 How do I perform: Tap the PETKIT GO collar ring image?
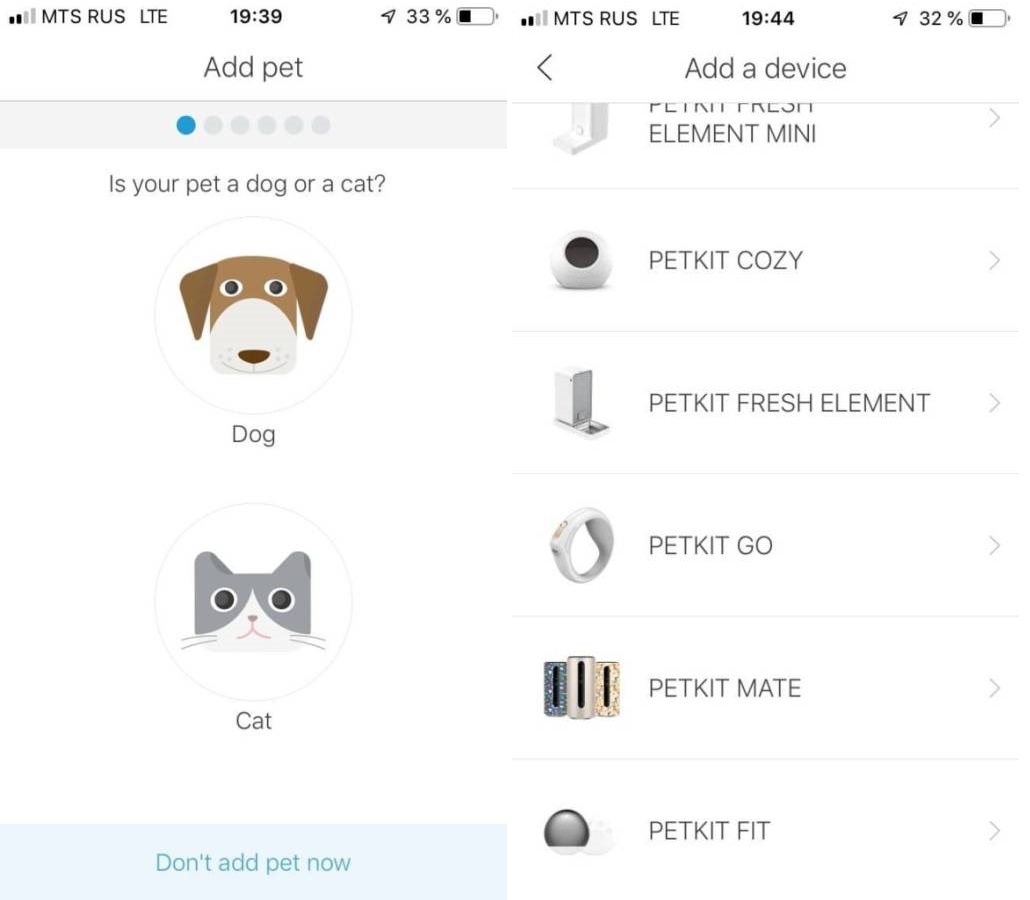coord(581,545)
